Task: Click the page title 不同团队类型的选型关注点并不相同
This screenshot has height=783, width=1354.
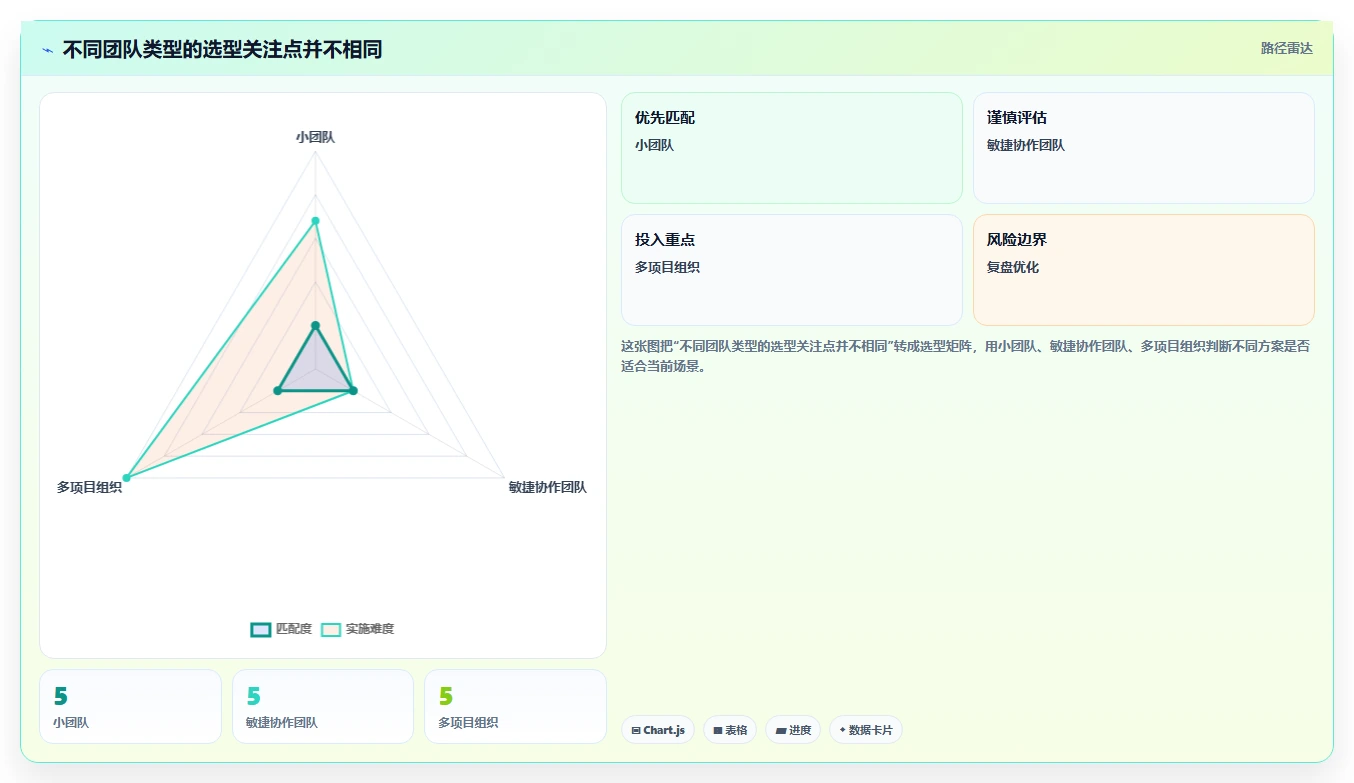Action: coord(222,49)
